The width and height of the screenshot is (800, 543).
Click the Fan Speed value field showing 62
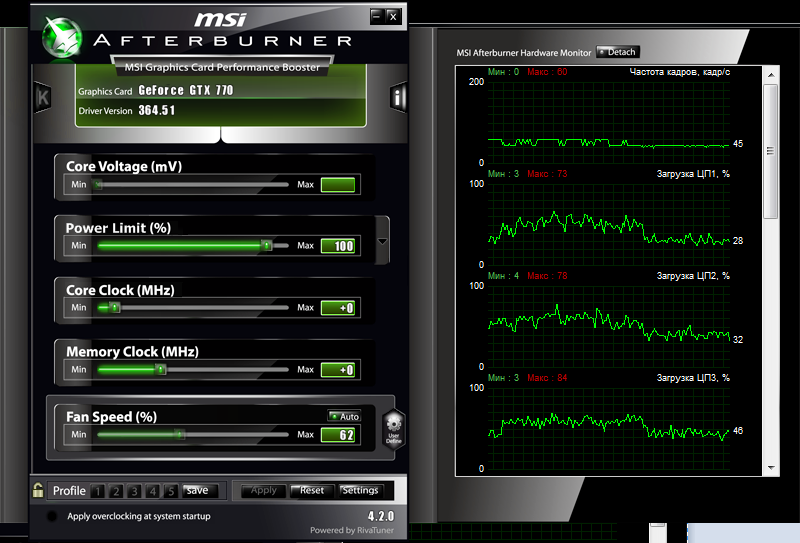pyautogui.click(x=338, y=435)
